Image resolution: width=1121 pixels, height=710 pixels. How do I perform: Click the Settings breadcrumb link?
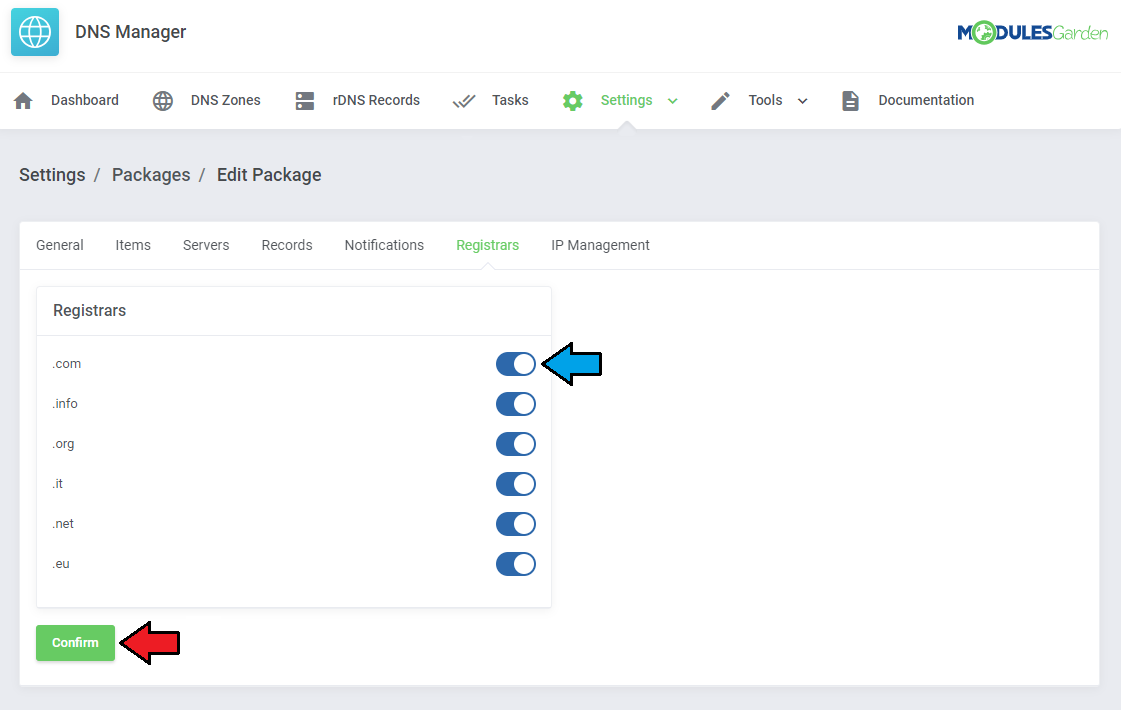[52, 175]
